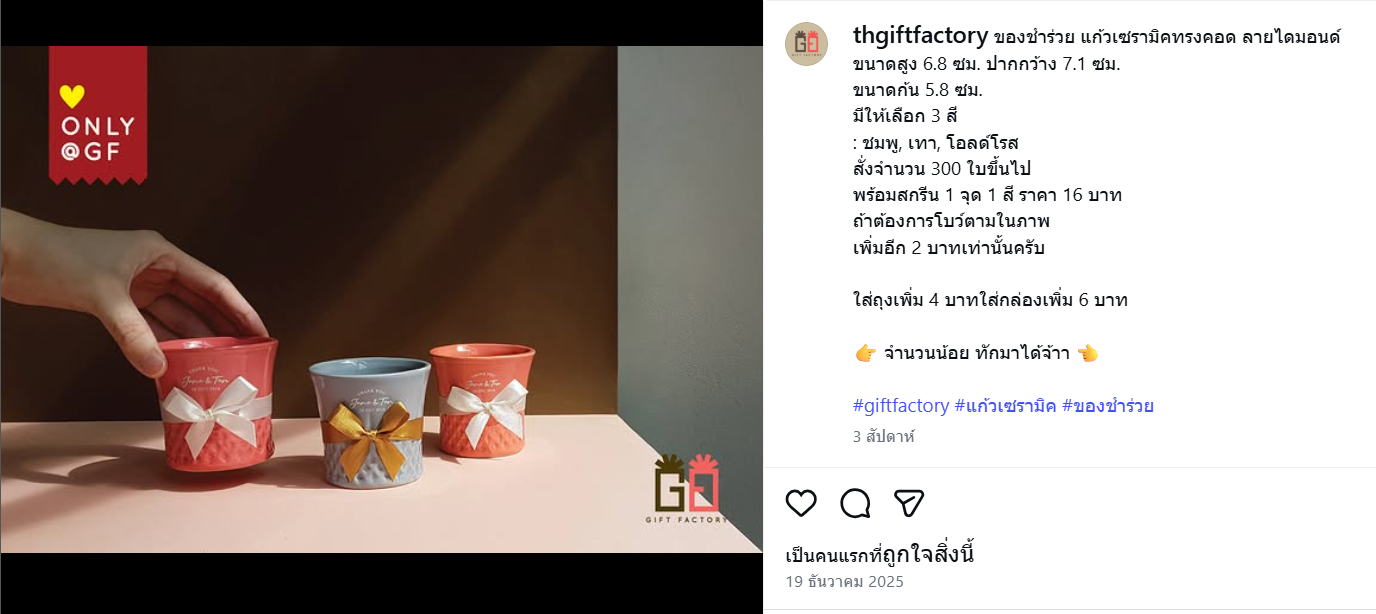This screenshot has height=614, width=1376.
Task: Open the #แก้วเซรามิค hashtag
Action: click(1005, 406)
